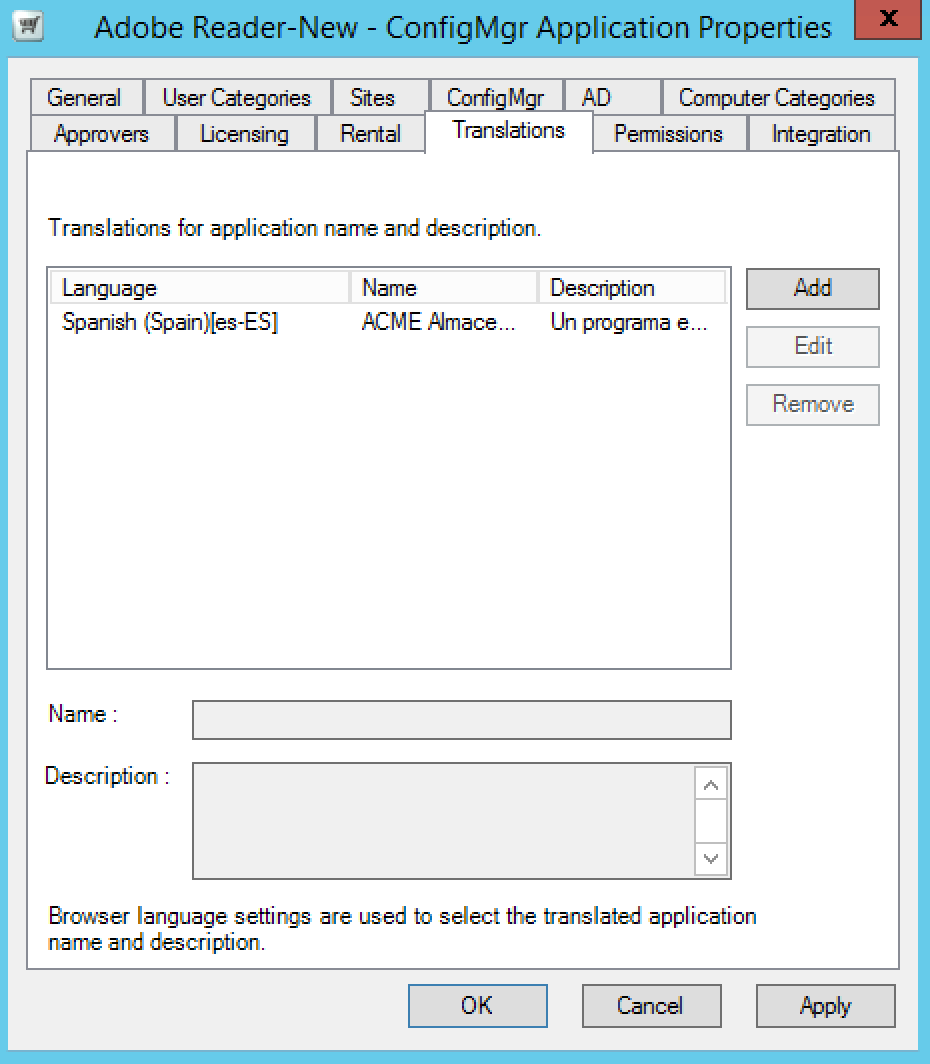This screenshot has width=930, height=1064.
Task: Switch to the General tab
Action: [x=84, y=98]
